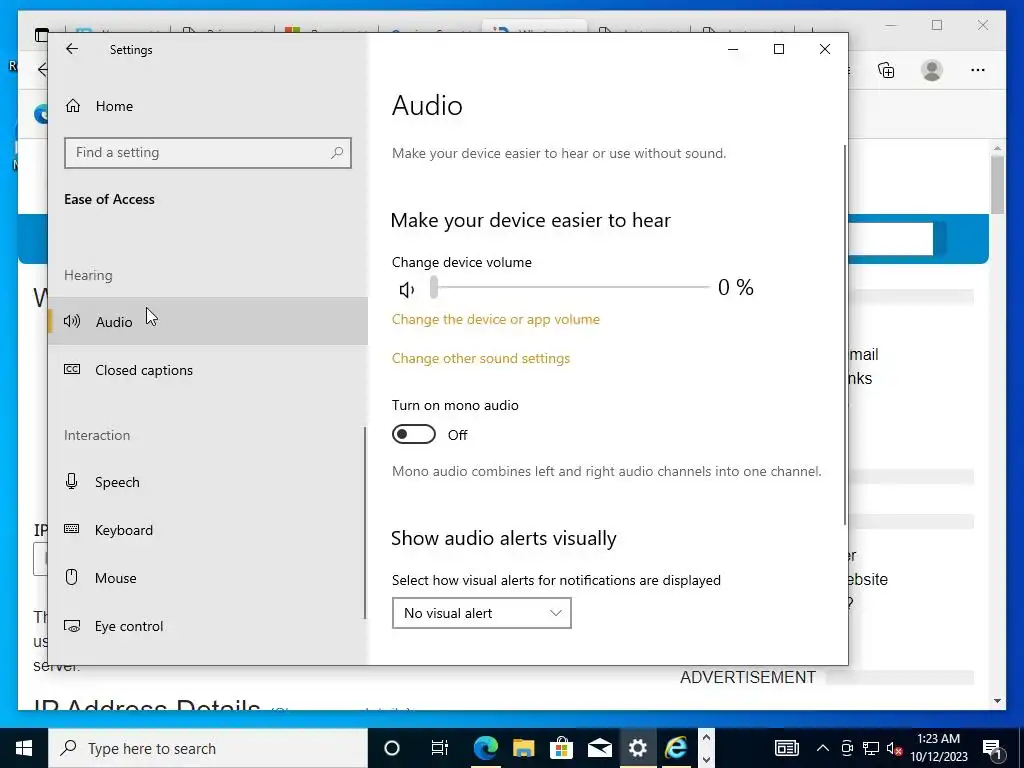
Task: Show hidden system tray icons
Action: pos(823,748)
